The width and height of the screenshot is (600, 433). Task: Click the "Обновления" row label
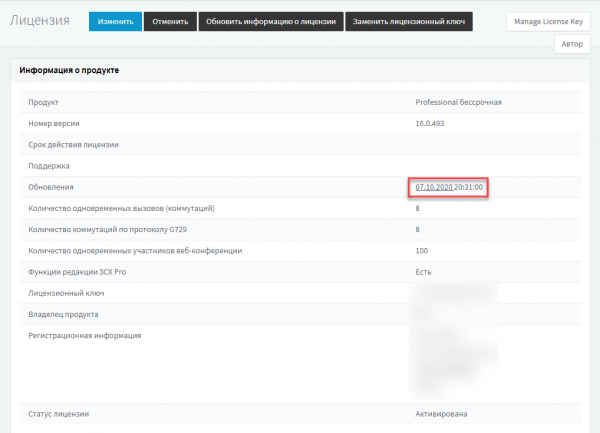pos(51,187)
